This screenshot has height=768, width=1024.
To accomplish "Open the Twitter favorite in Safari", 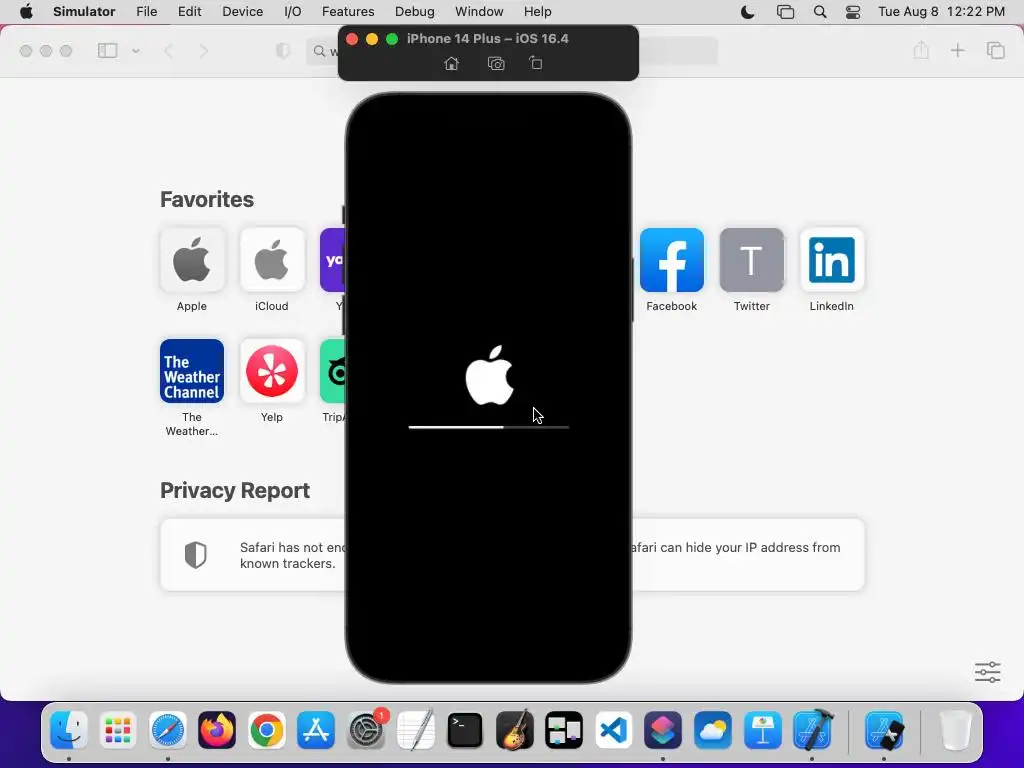I will [x=752, y=260].
